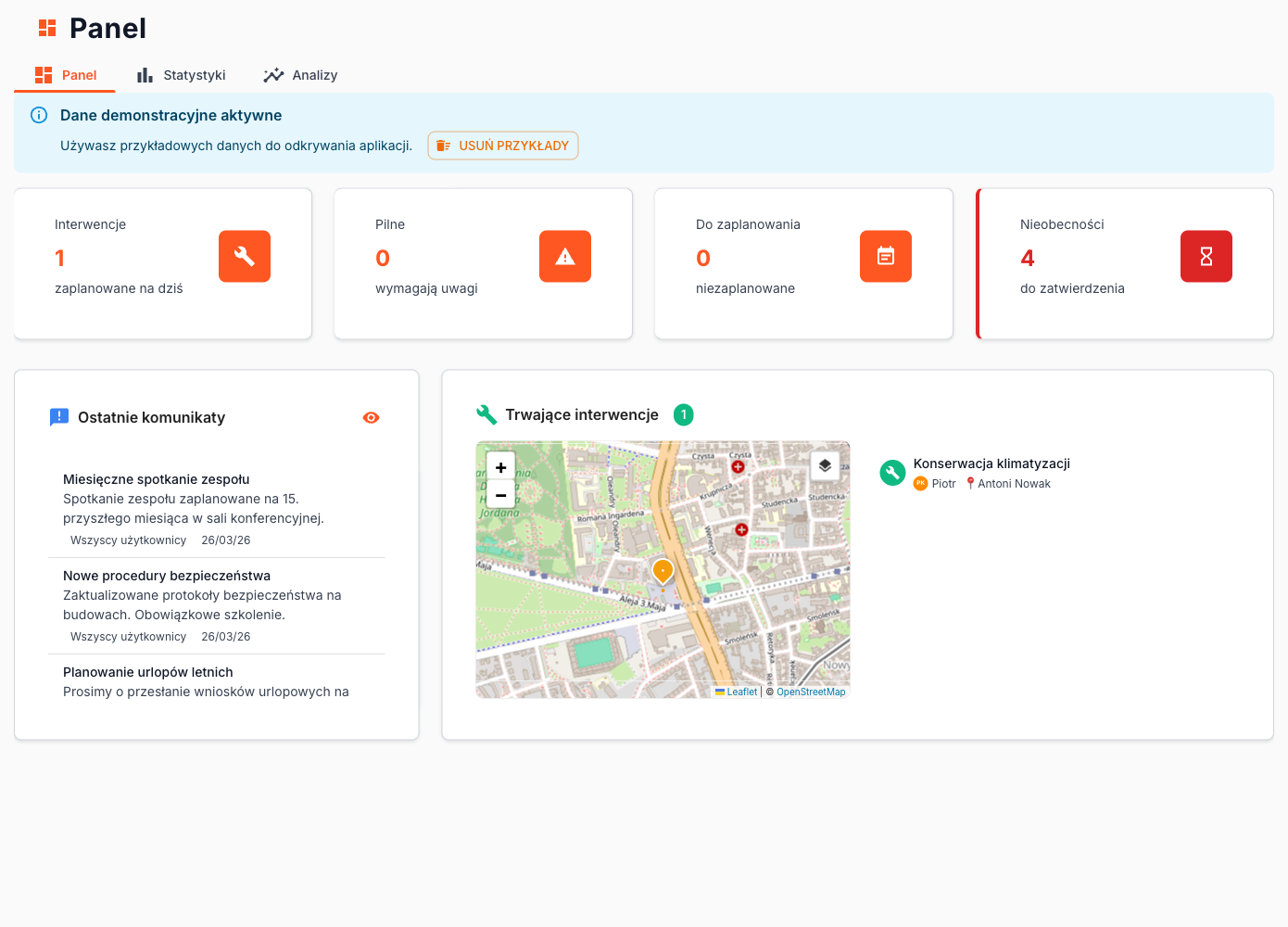Click the info icon in demo data banner

[x=39, y=115]
